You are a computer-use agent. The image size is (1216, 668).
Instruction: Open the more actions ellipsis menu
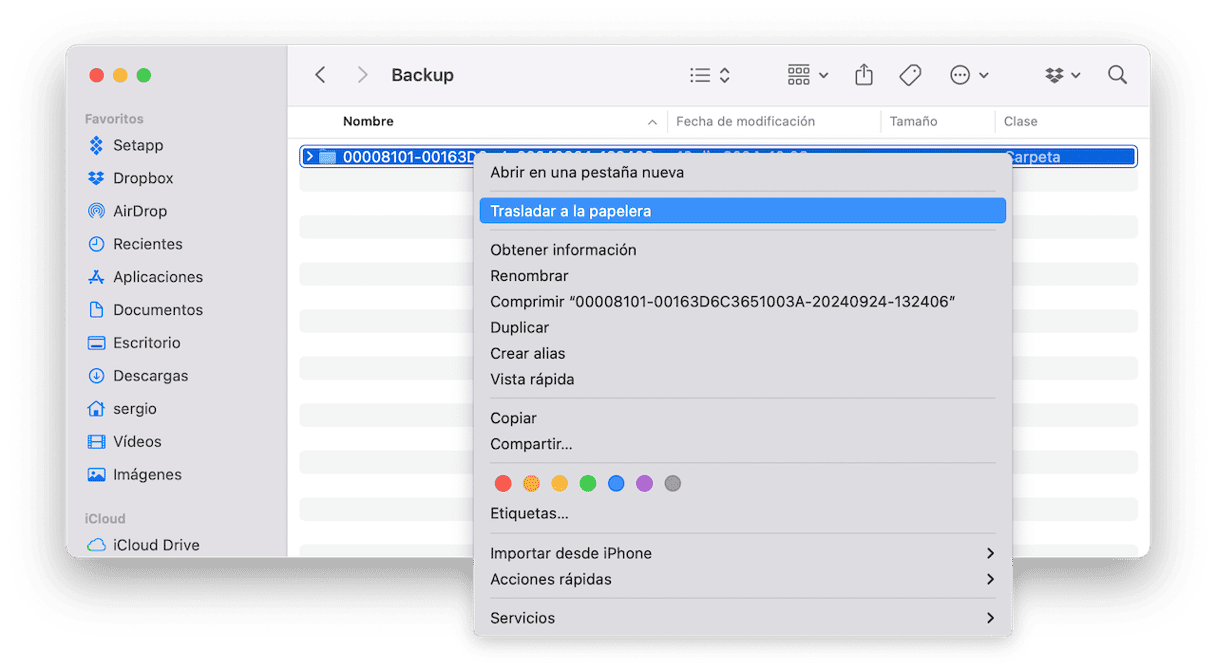tap(969, 75)
